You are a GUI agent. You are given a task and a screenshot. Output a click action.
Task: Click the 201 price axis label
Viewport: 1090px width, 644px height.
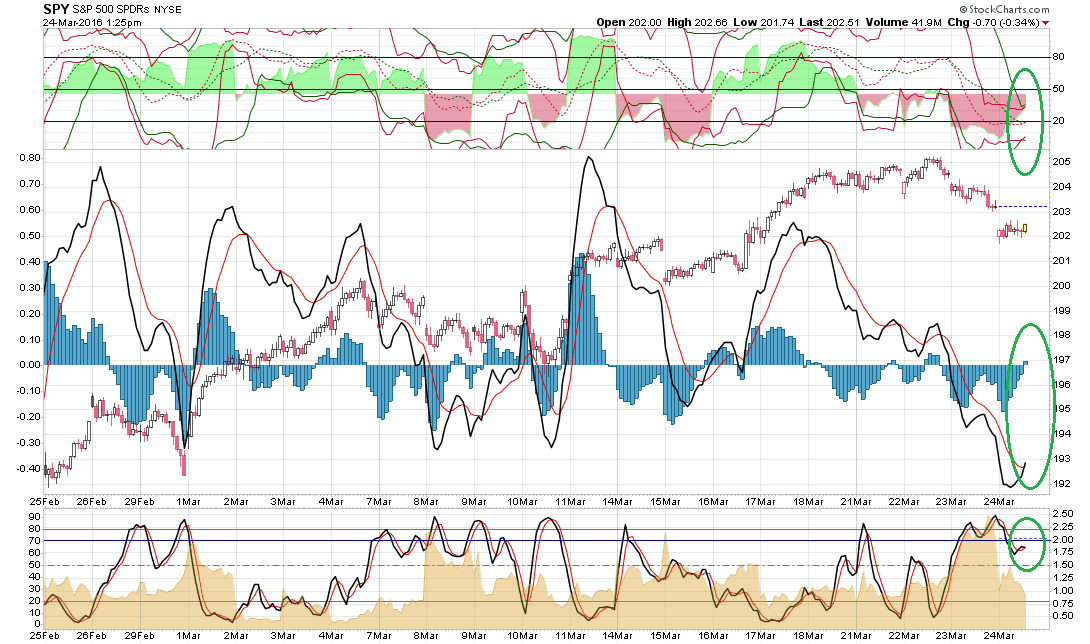click(x=1061, y=261)
